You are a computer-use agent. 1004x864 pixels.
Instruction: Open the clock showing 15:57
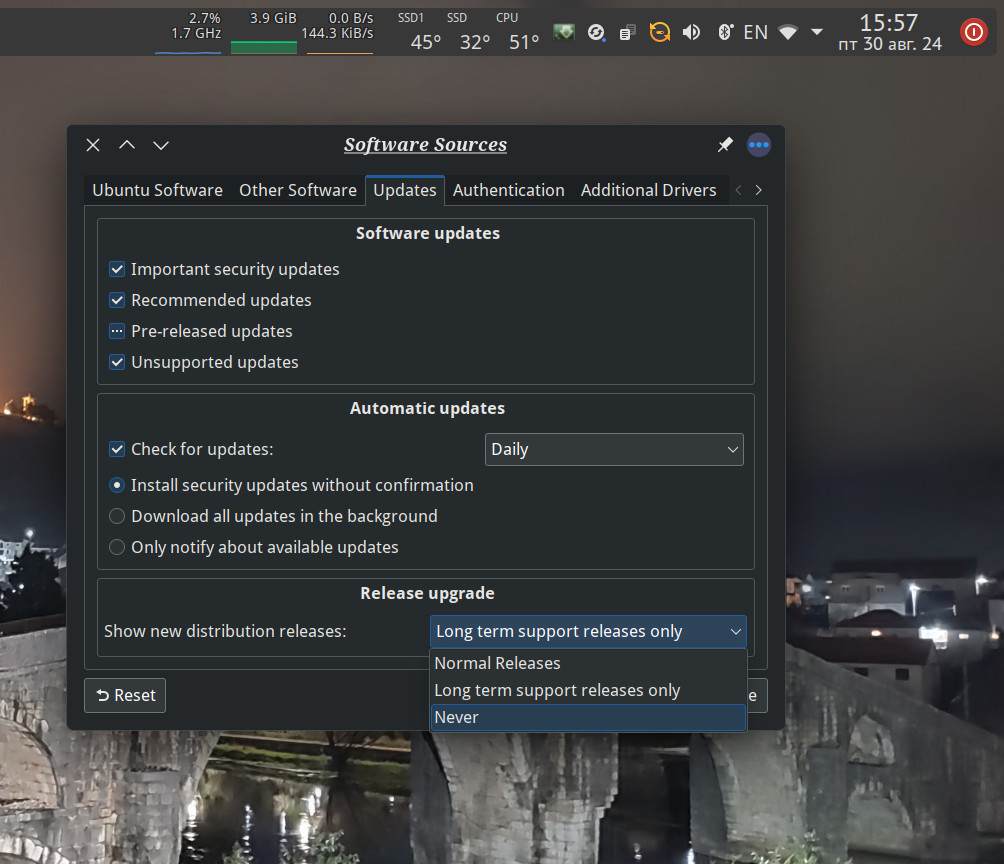tap(889, 32)
